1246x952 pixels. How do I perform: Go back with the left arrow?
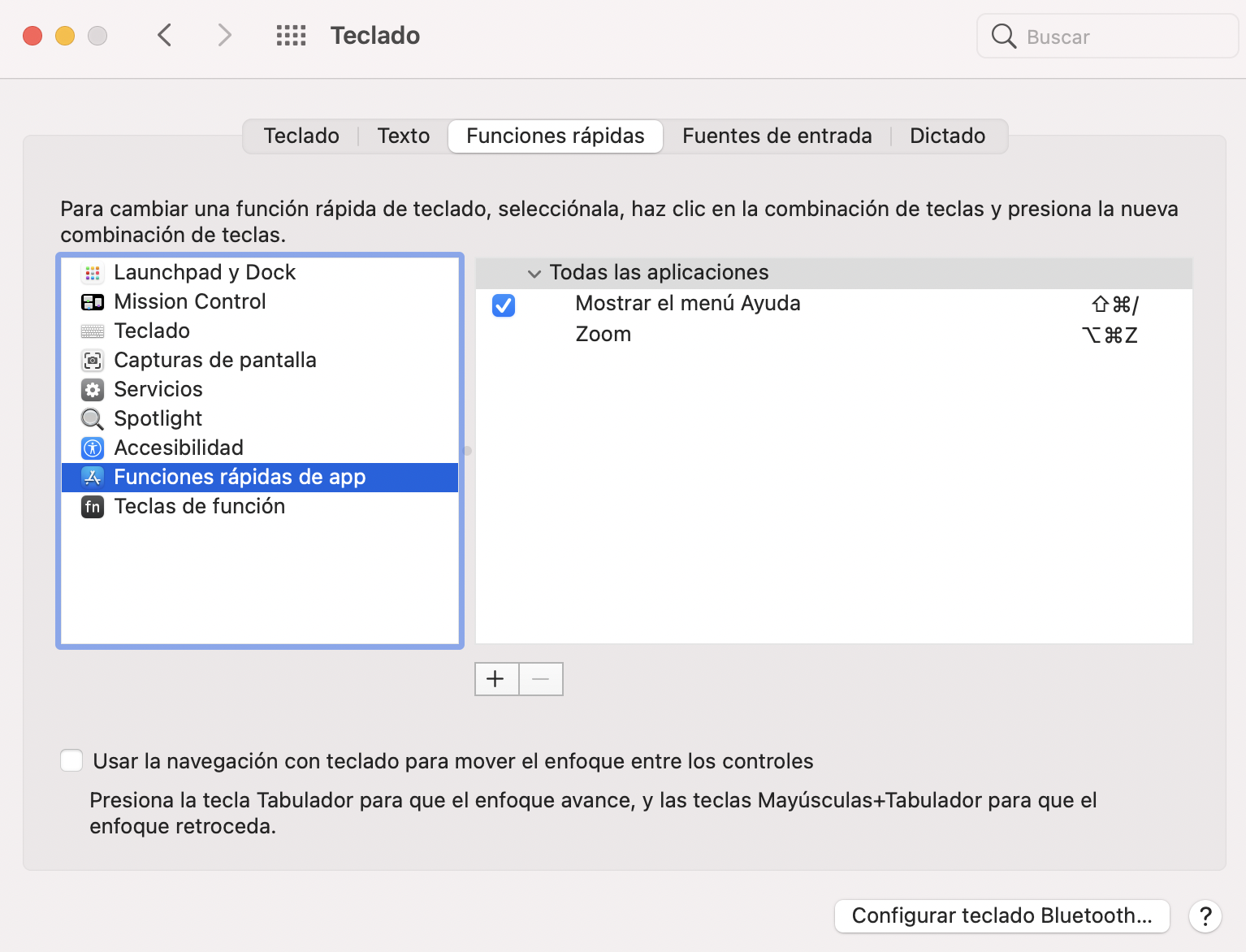coord(165,36)
